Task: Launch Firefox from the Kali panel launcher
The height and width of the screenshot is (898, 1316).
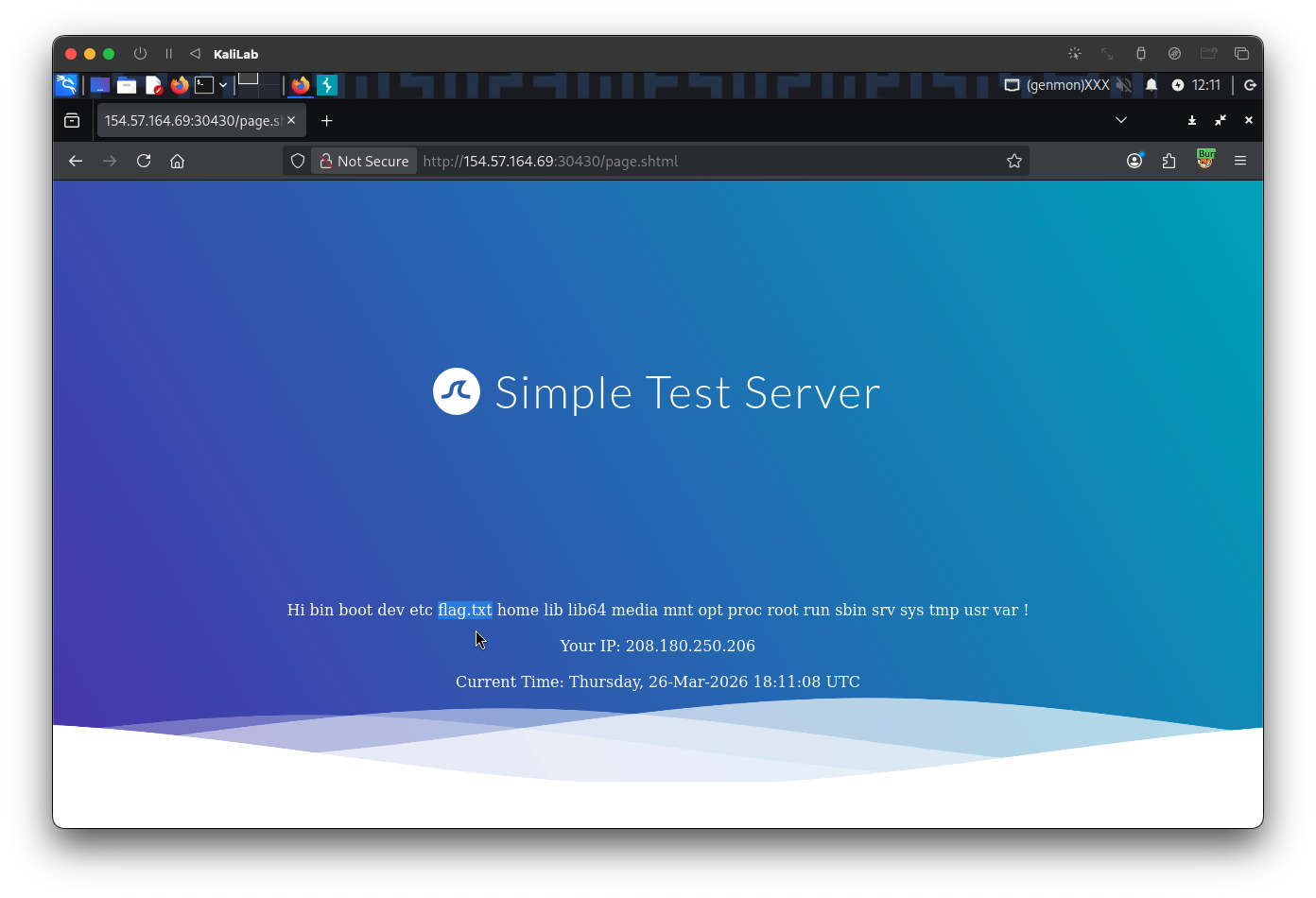Action: pyautogui.click(x=180, y=85)
